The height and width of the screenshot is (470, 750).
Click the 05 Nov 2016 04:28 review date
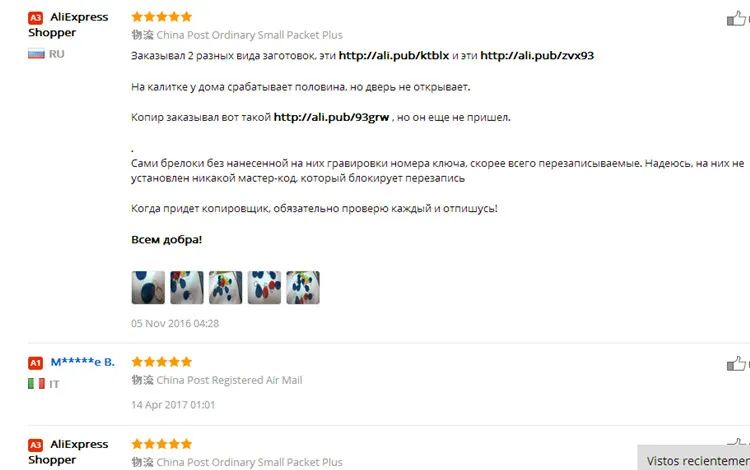click(175, 323)
